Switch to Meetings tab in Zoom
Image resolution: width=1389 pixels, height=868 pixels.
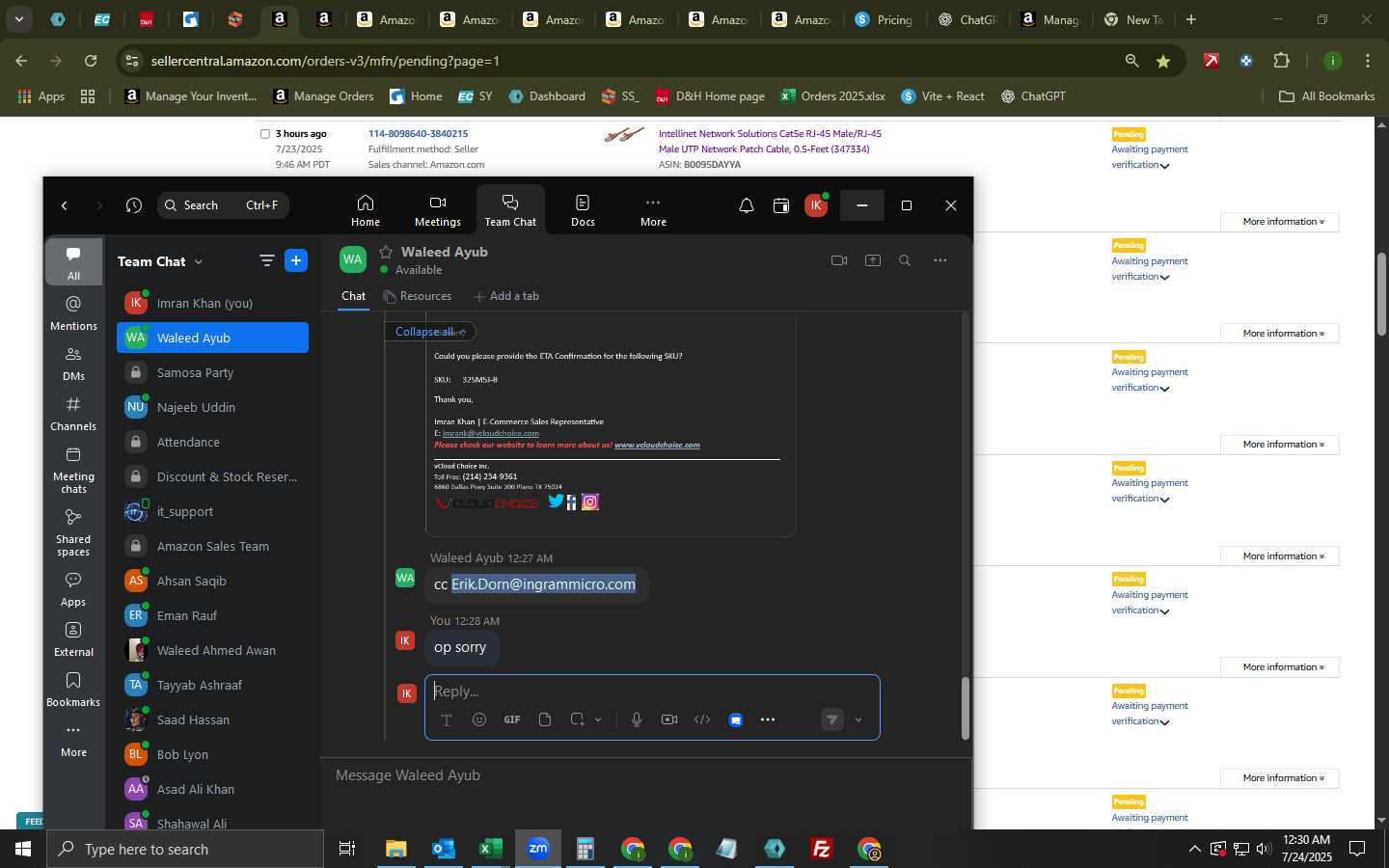tap(438, 209)
